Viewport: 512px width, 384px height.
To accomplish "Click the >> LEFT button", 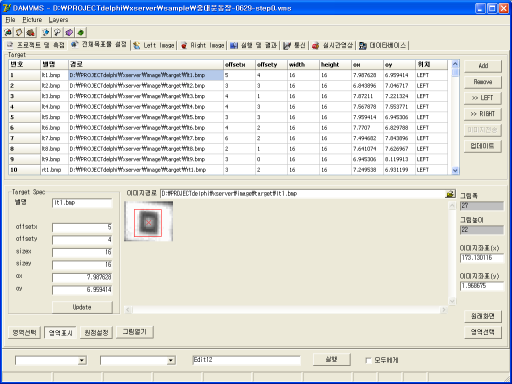I will tap(483, 98).
